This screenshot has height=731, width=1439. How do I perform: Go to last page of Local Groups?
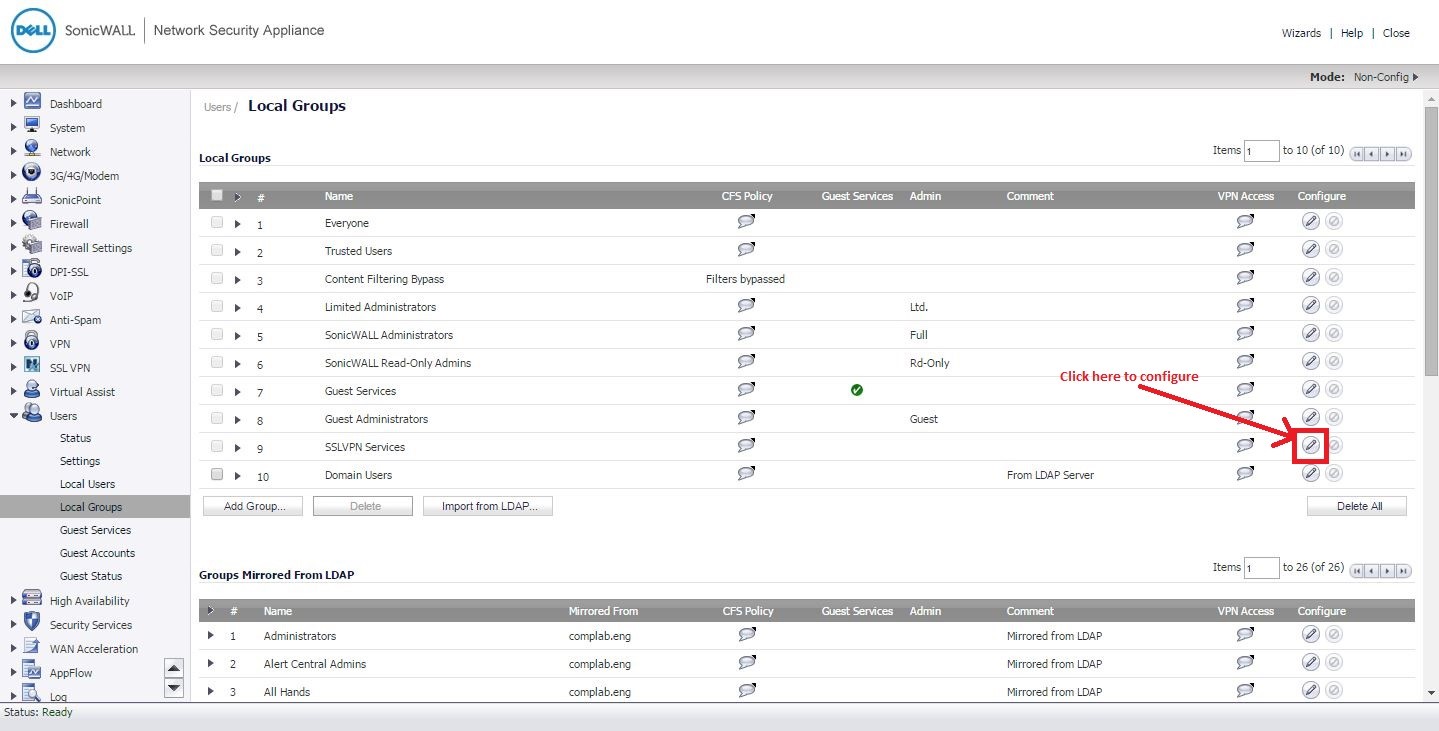1404,154
